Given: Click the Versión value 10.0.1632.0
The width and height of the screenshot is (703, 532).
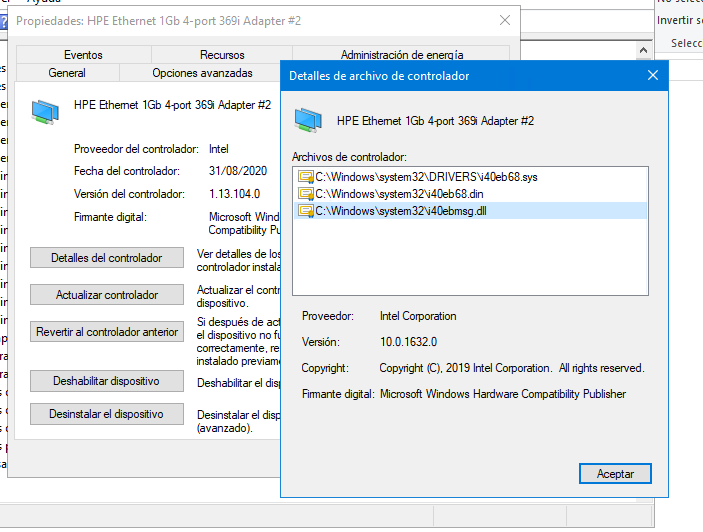Looking at the screenshot, I should pyautogui.click(x=408, y=342).
